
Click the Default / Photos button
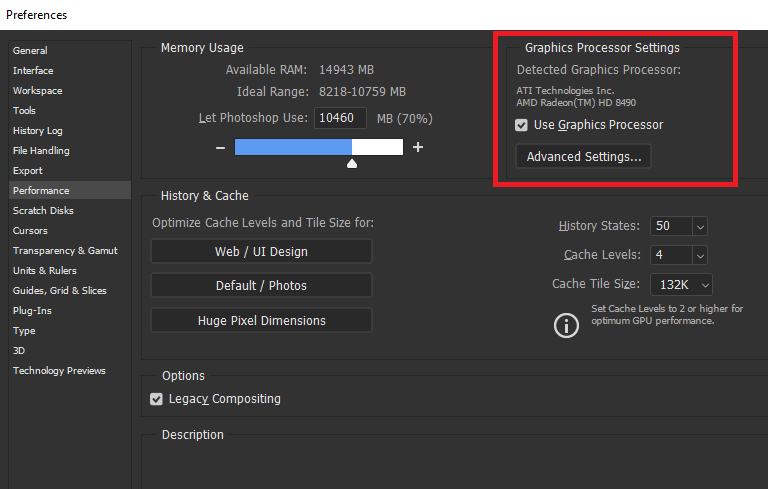261,286
